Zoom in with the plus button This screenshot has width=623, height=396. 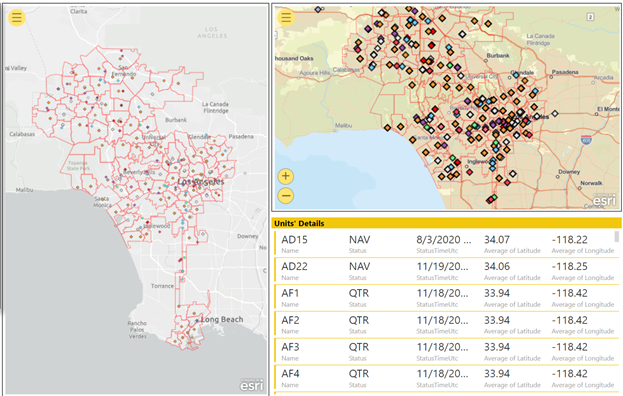tap(286, 176)
